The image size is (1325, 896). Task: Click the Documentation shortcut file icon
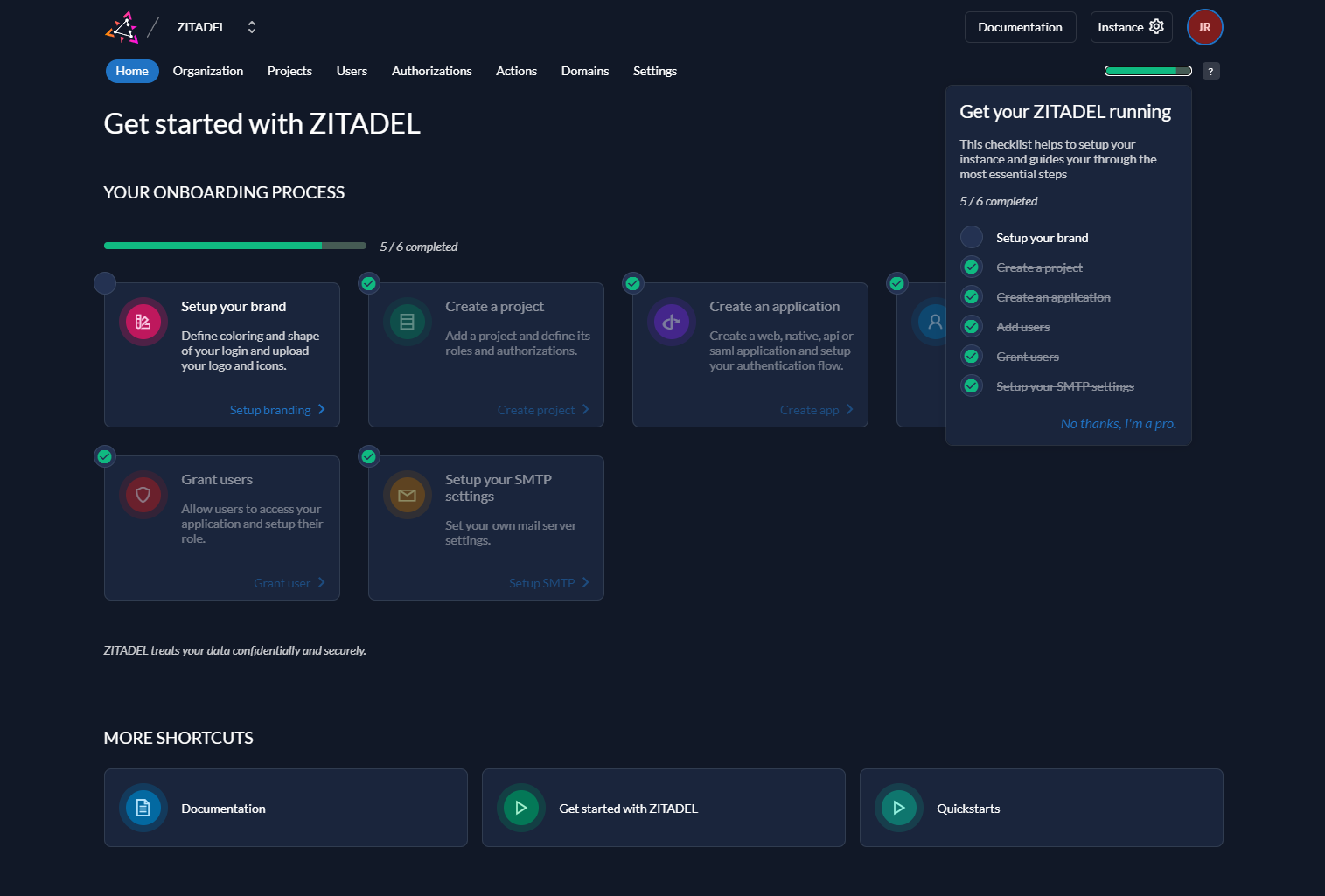pyautogui.click(x=143, y=808)
